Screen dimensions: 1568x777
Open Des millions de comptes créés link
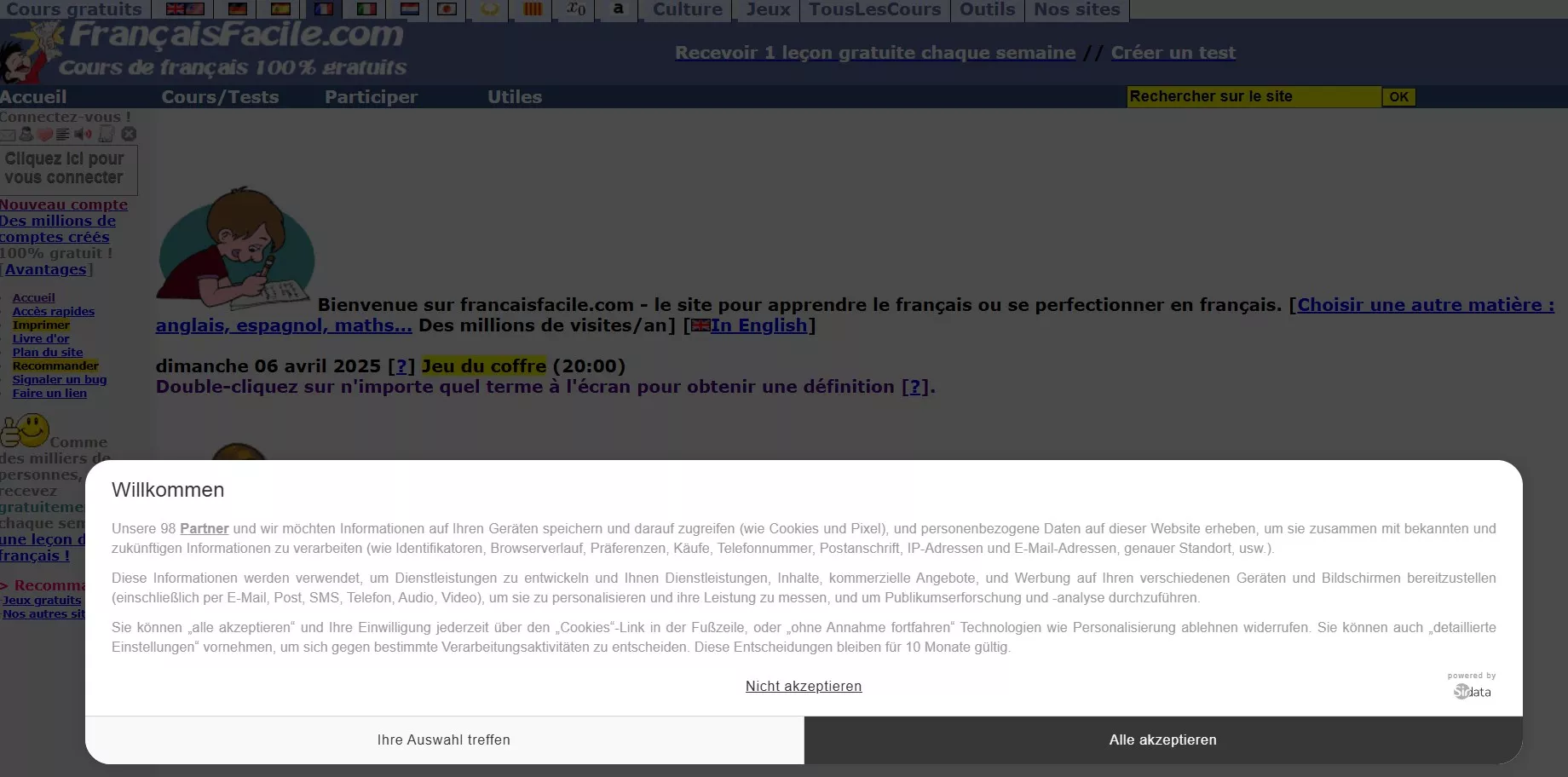(x=57, y=228)
